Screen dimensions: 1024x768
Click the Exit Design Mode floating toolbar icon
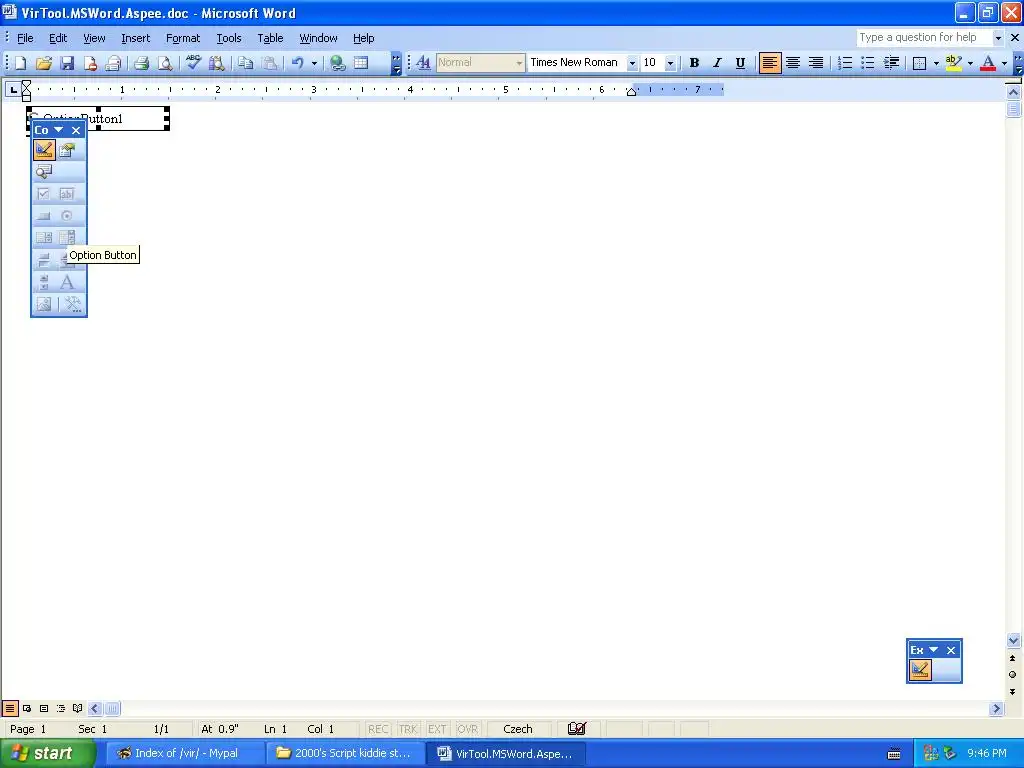coord(920,670)
